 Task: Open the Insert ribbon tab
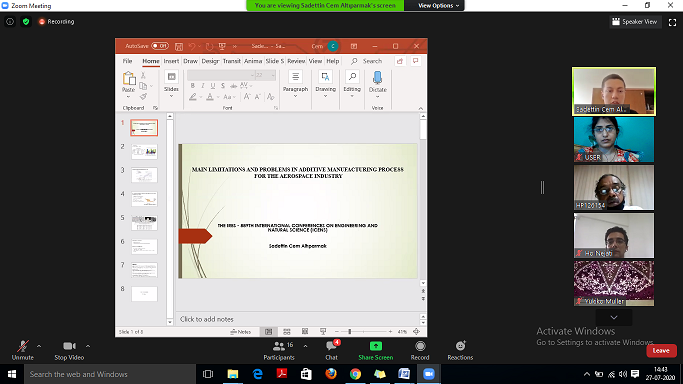tap(171, 61)
